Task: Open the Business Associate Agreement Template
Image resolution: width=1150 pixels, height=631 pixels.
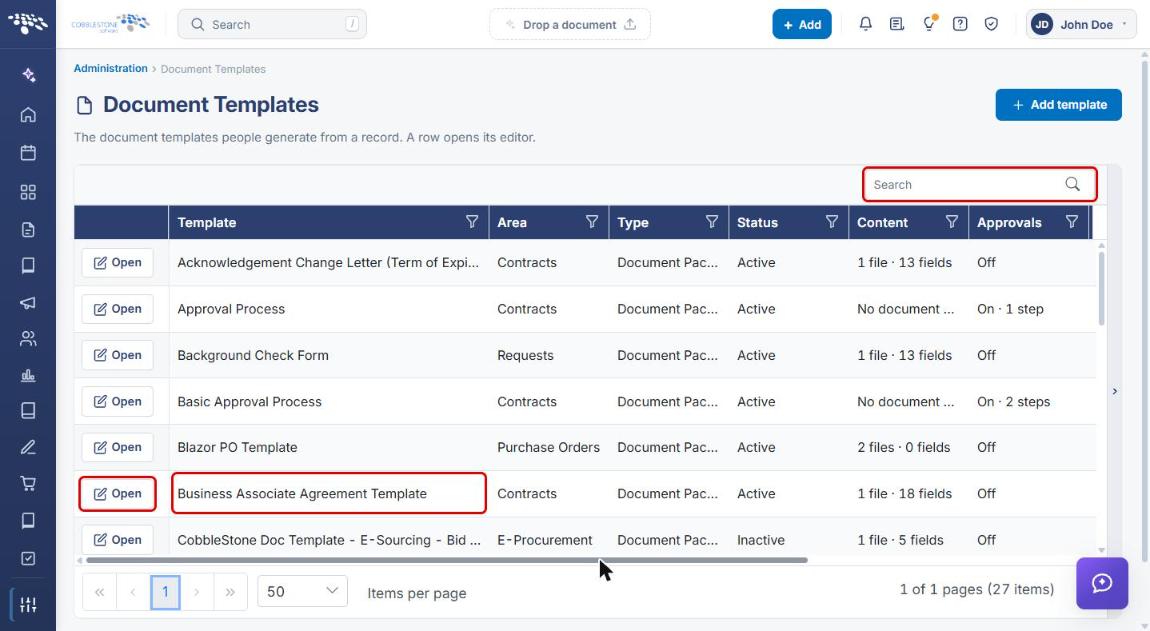Action: click(117, 494)
